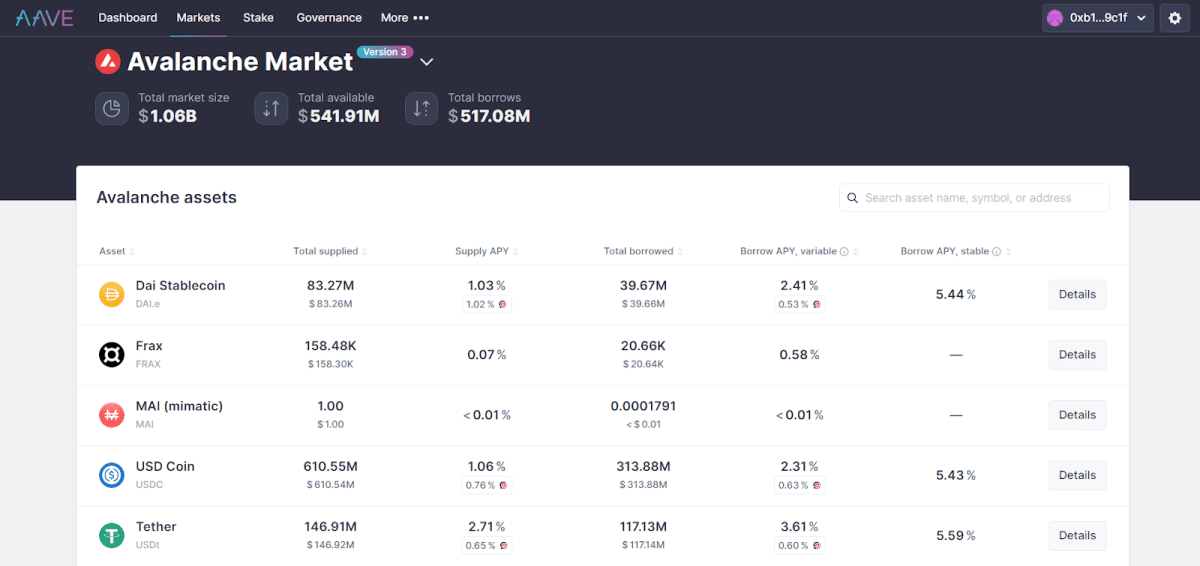This screenshot has height=566, width=1200.
Task: Select the Markets tab
Action: pos(198,18)
